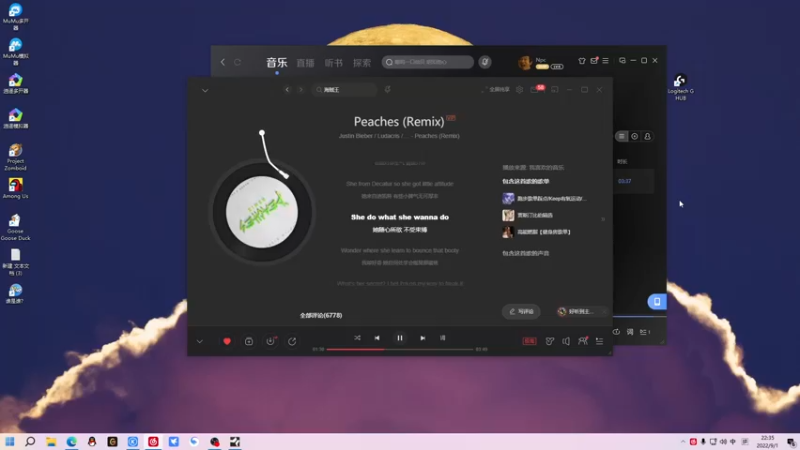Viewport: 800px width, 450px height.
Task: Toggle shuffle play mode
Action: coord(357,338)
